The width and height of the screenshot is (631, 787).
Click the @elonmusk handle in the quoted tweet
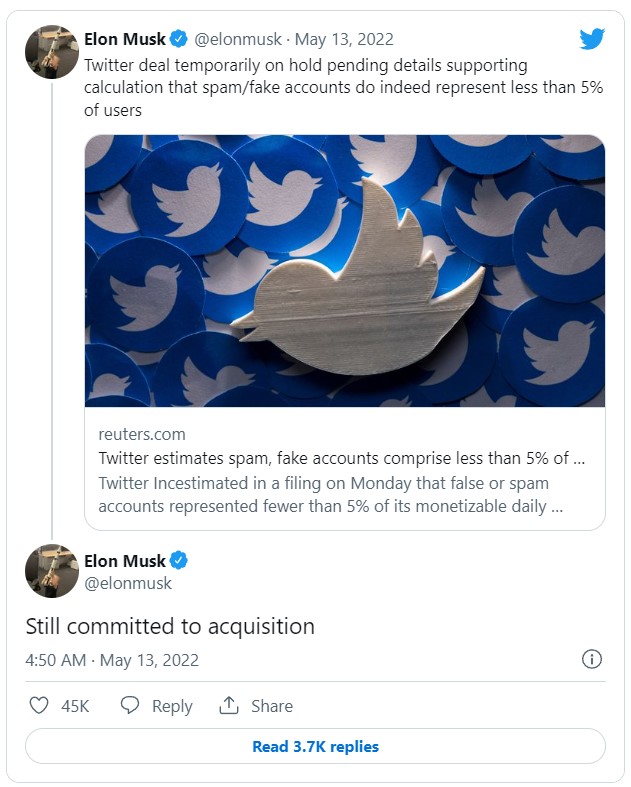pos(236,40)
